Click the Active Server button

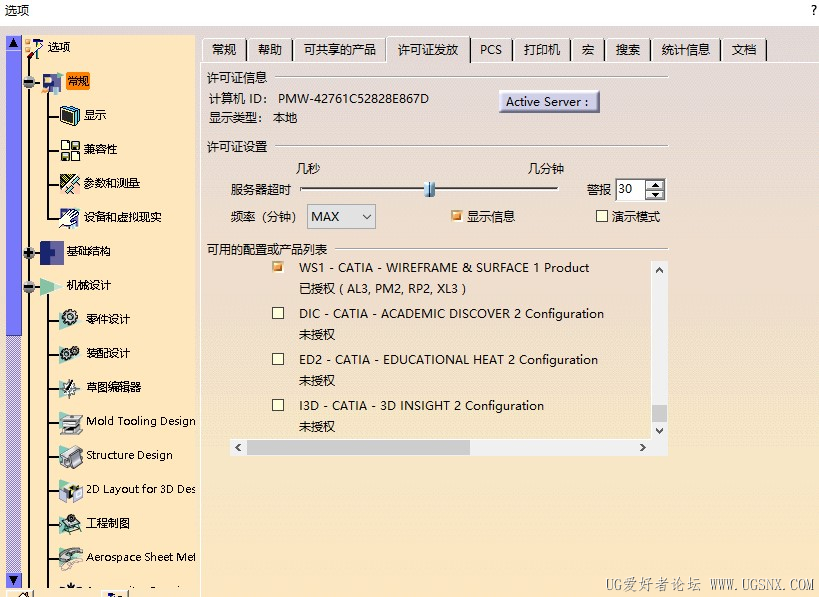coord(549,102)
